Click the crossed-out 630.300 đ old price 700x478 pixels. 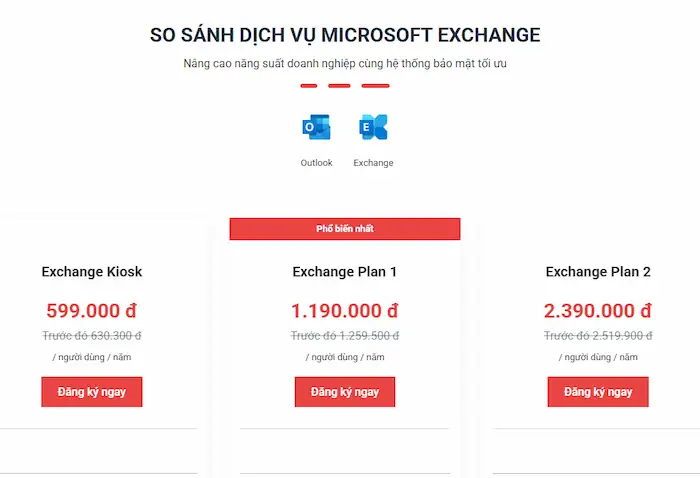[92, 336]
